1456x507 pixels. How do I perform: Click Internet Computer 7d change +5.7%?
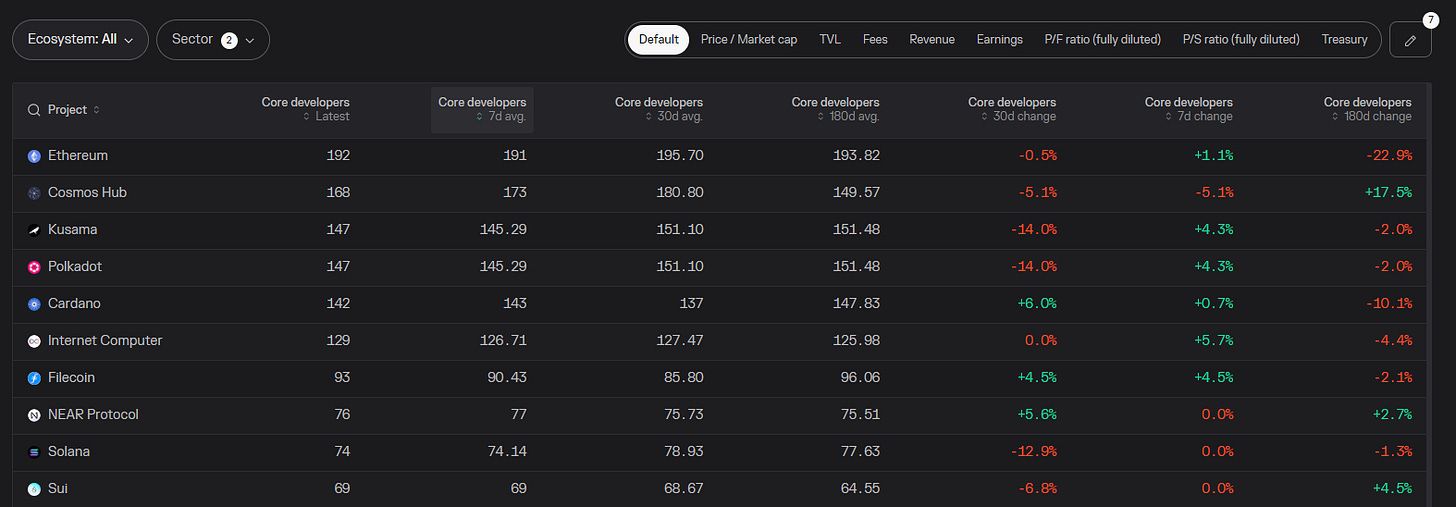click(1212, 341)
